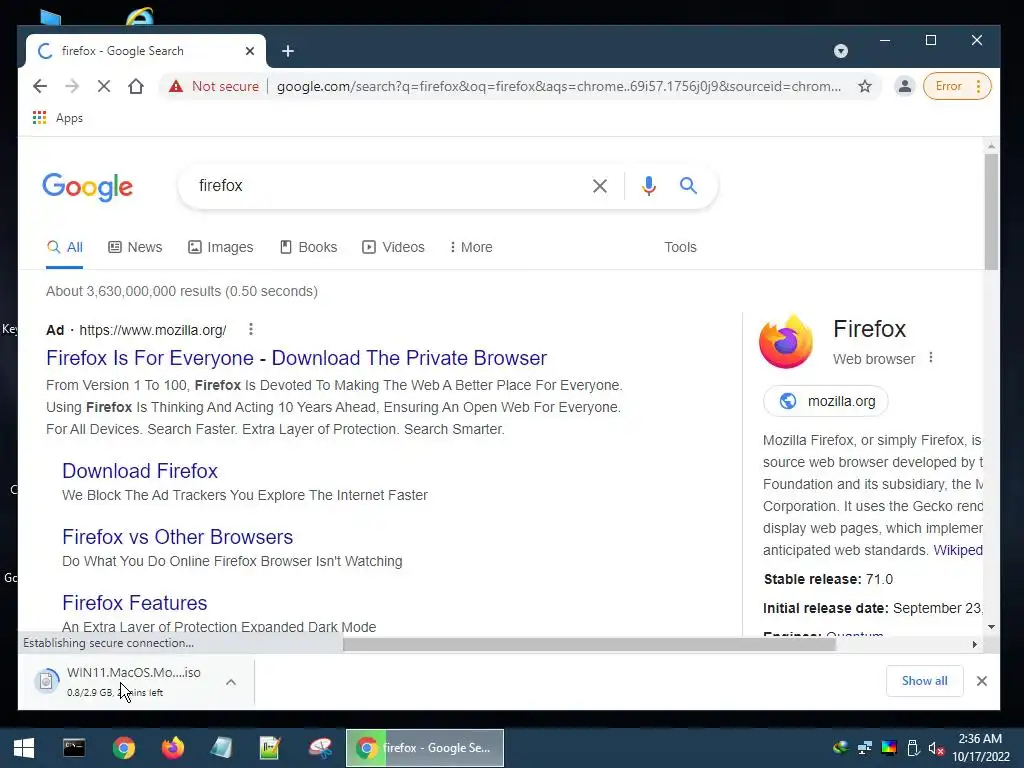Open the ad's three-dot options menu
This screenshot has width=1024, height=768.
pyautogui.click(x=251, y=329)
